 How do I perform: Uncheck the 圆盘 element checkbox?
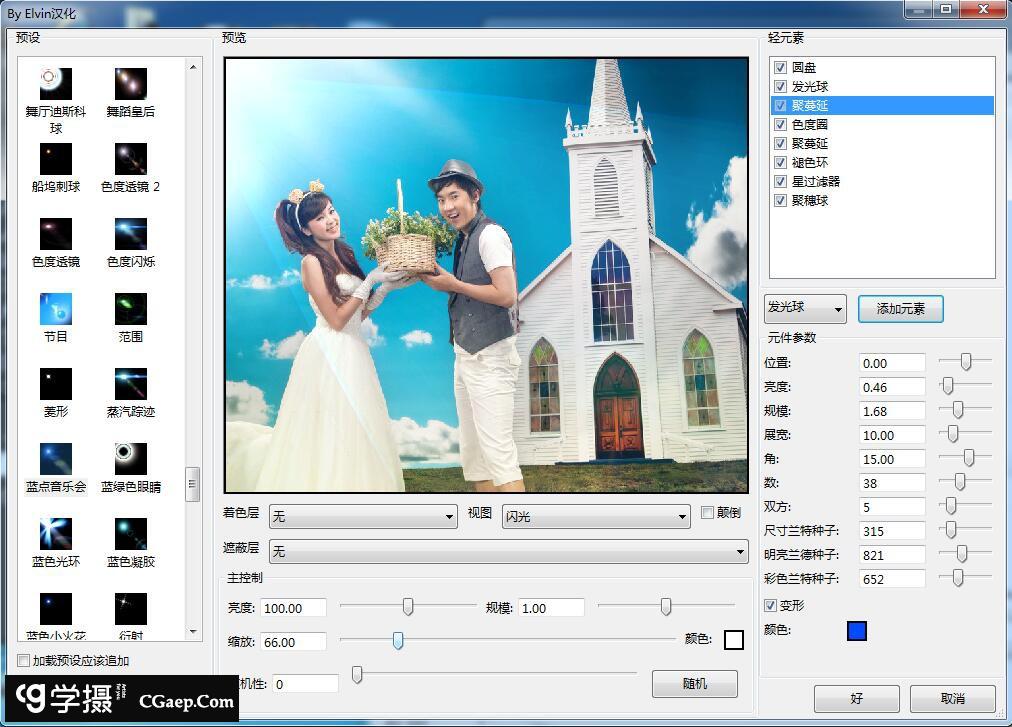780,68
